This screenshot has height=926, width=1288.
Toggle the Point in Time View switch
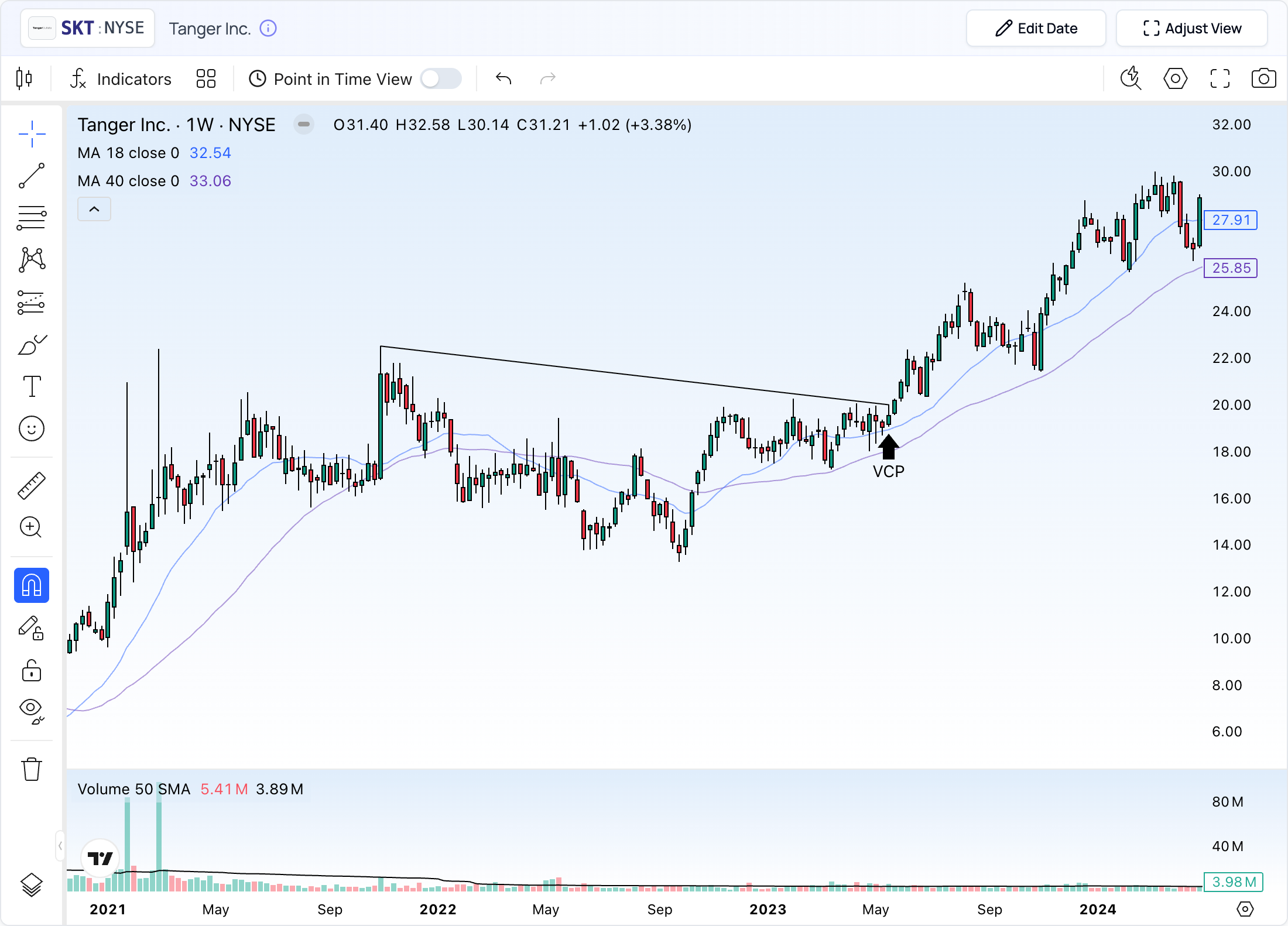pos(441,78)
